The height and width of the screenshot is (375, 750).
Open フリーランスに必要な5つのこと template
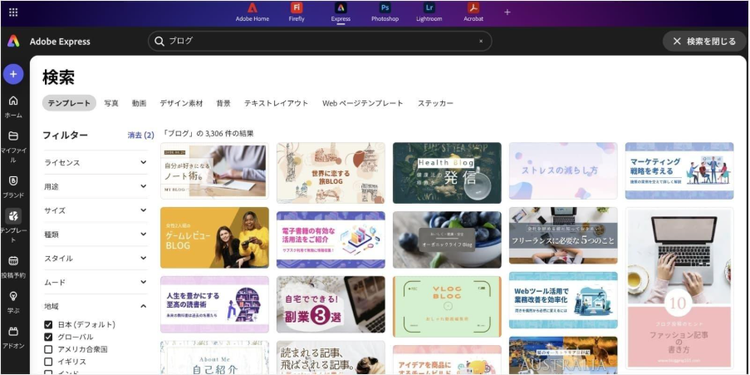tap(563, 235)
